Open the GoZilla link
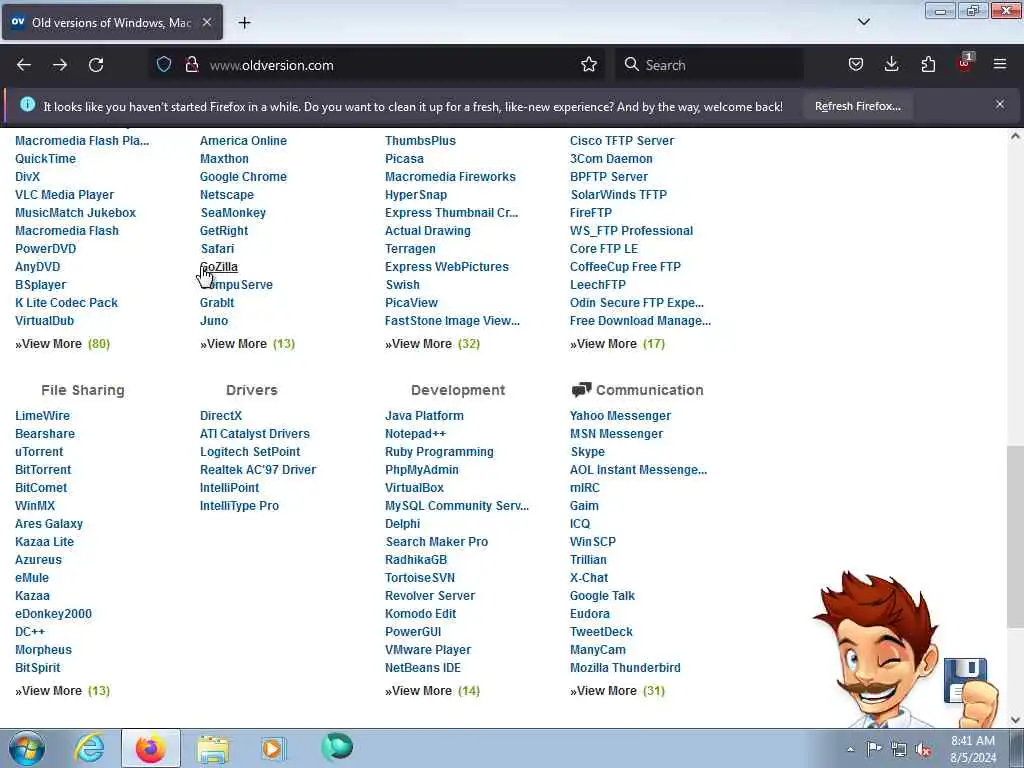Image resolution: width=1024 pixels, height=768 pixels. click(219, 266)
